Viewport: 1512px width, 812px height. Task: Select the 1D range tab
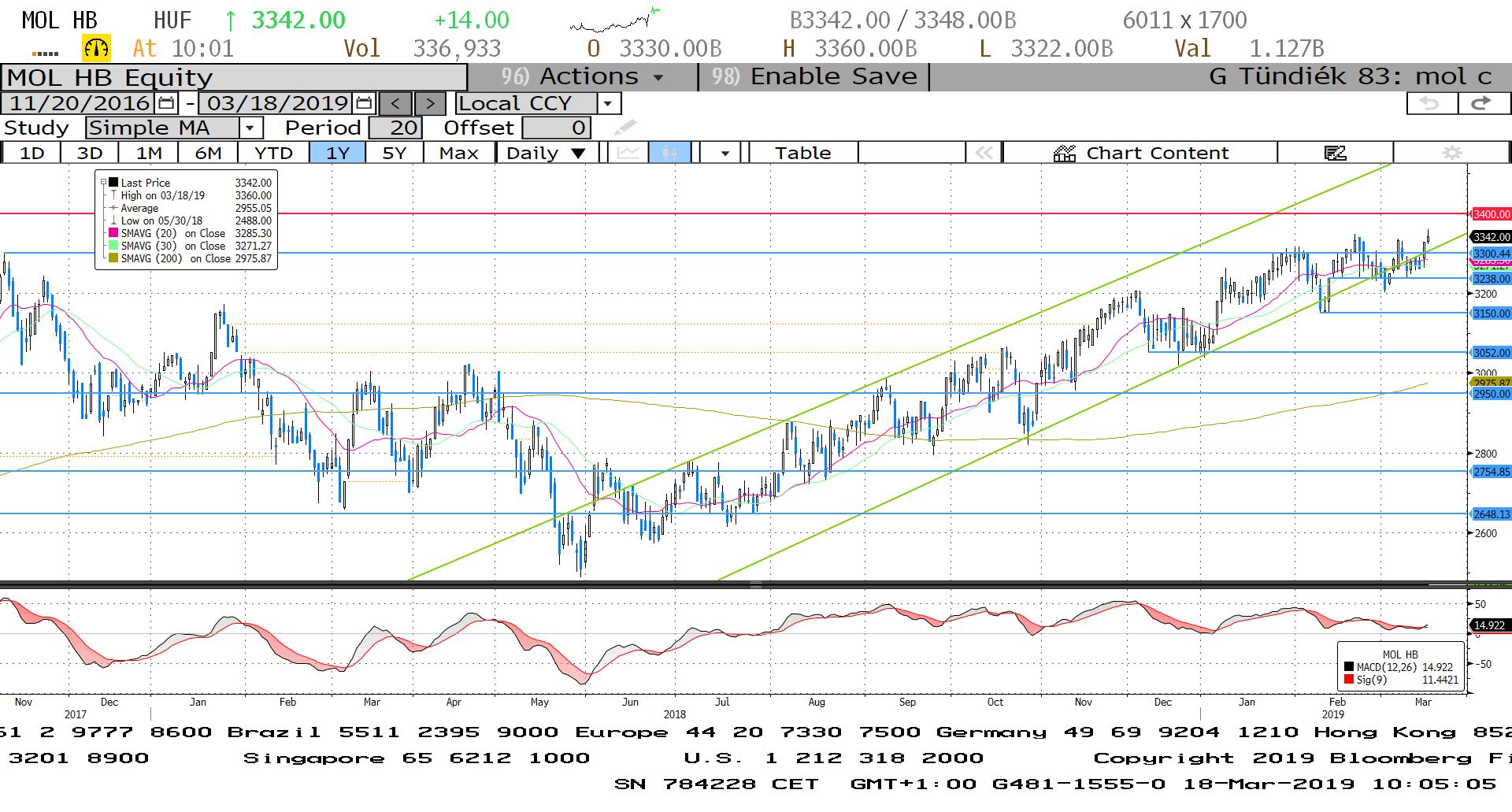(x=31, y=153)
